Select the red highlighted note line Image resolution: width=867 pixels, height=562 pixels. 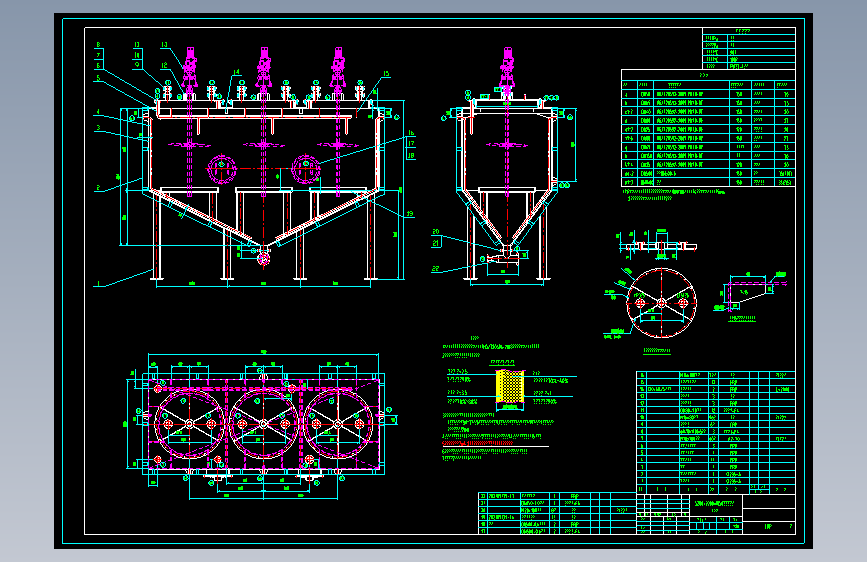[477, 443]
